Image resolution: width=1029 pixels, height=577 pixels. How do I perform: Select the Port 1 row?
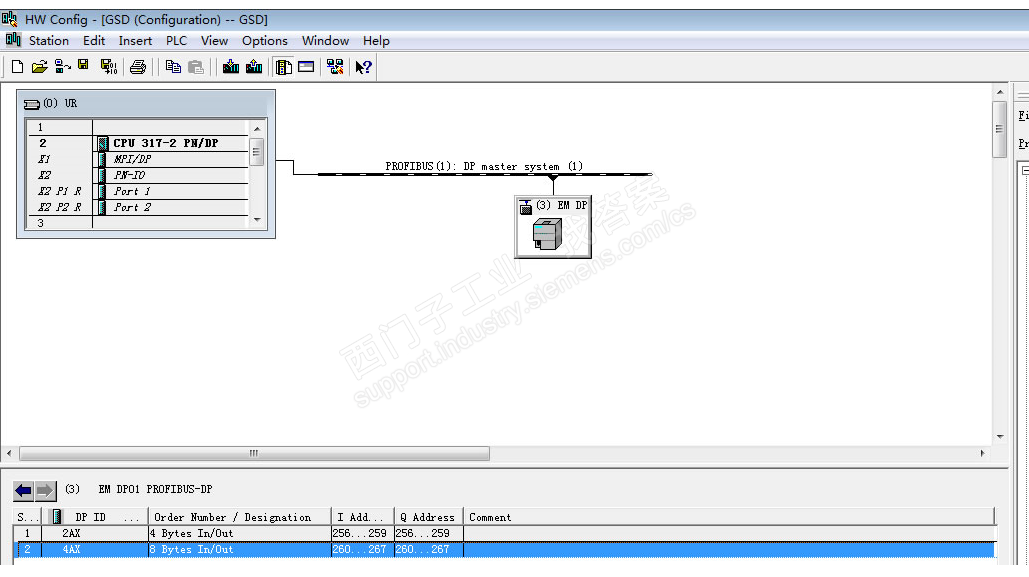[137, 191]
